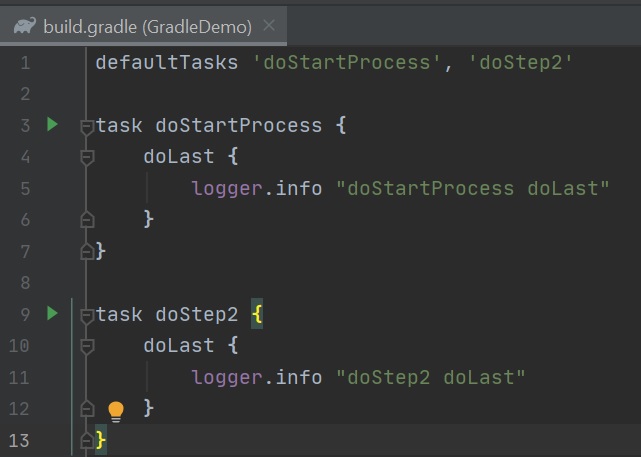Click the yellow lightbulb quick-fix icon

point(116,409)
